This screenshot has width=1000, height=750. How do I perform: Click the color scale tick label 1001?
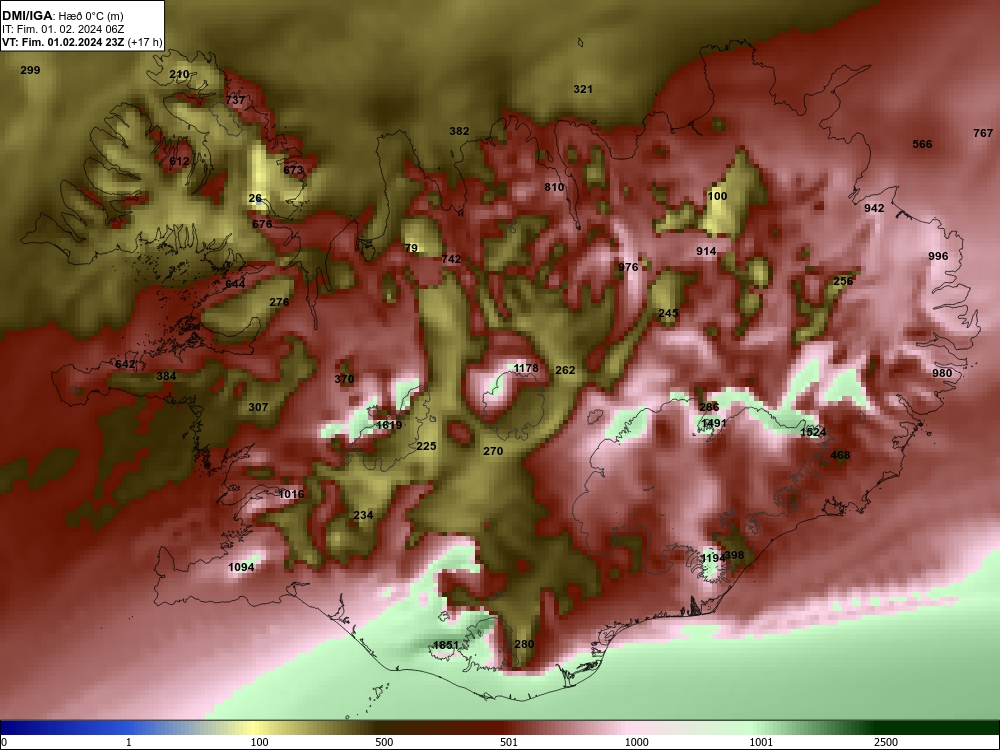[761, 742]
